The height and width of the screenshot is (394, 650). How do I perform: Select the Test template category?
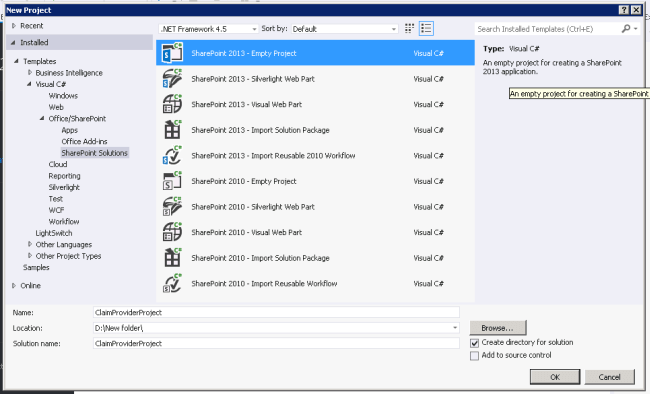(56, 199)
